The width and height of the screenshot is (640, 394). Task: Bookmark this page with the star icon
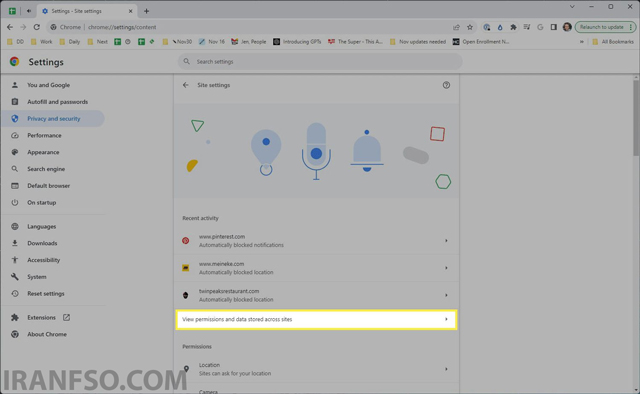[x=470, y=27]
